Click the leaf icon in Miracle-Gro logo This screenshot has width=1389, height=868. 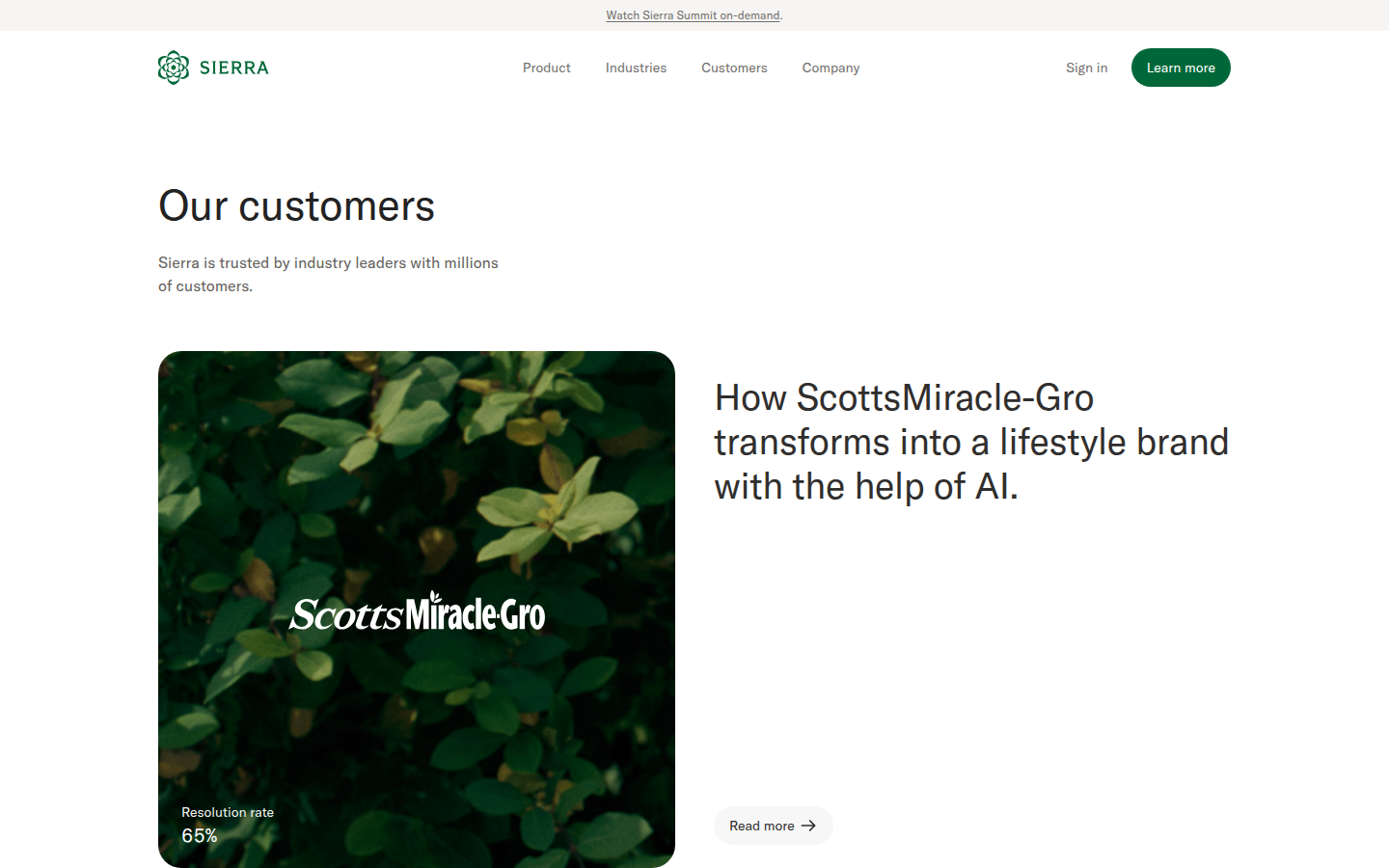click(x=435, y=597)
